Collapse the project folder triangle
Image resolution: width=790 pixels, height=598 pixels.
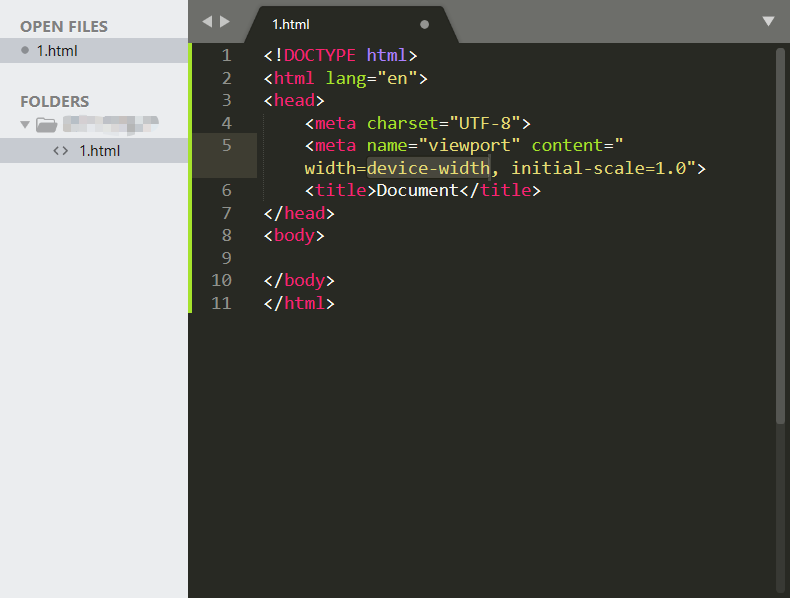point(25,124)
